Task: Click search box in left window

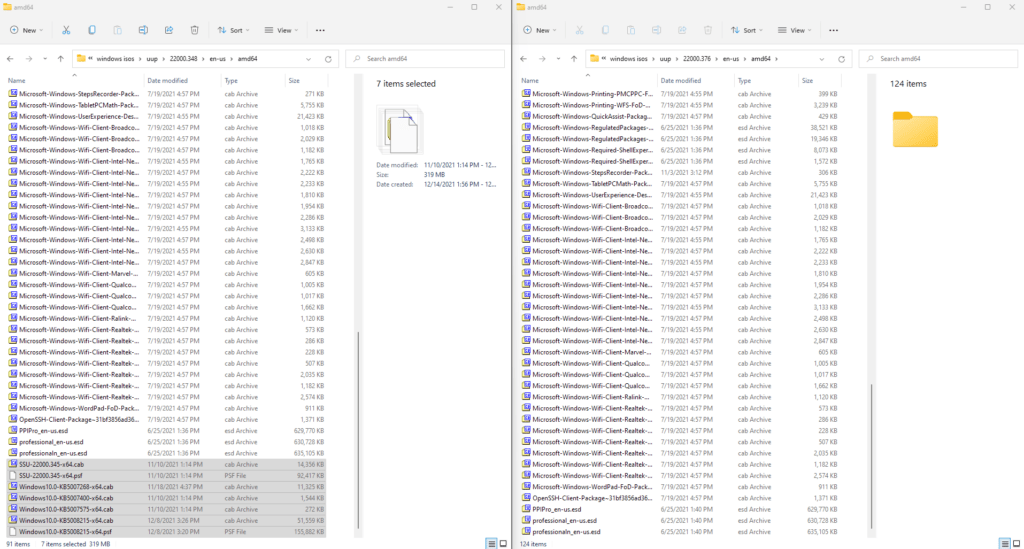Action: (424, 59)
